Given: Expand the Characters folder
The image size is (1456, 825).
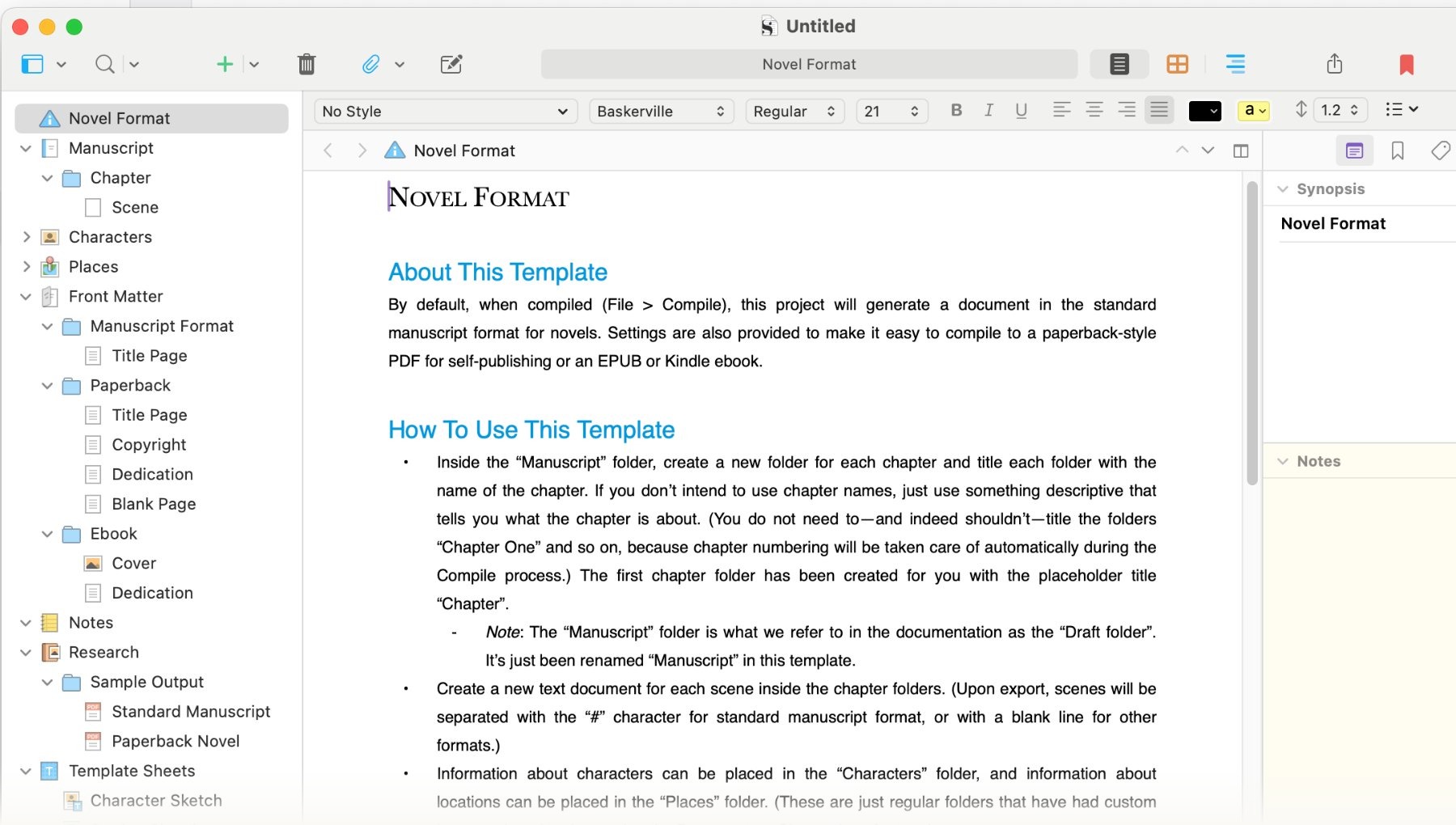Looking at the screenshot, I should pos(26,236).
